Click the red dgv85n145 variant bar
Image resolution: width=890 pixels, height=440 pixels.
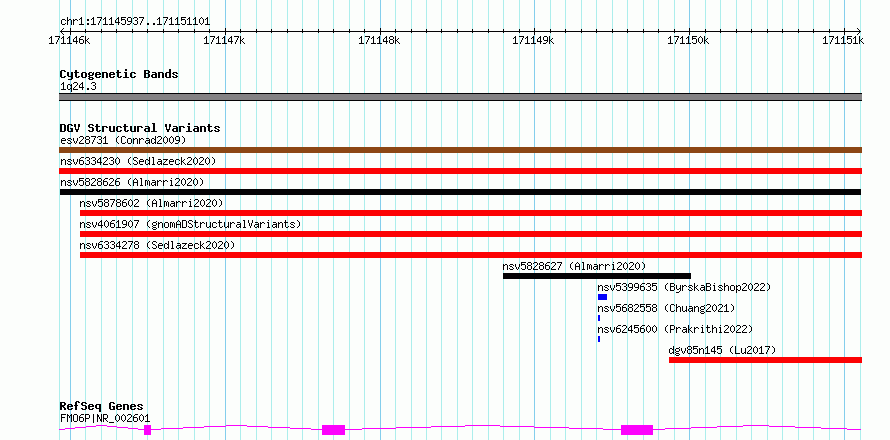click(766, 360)
